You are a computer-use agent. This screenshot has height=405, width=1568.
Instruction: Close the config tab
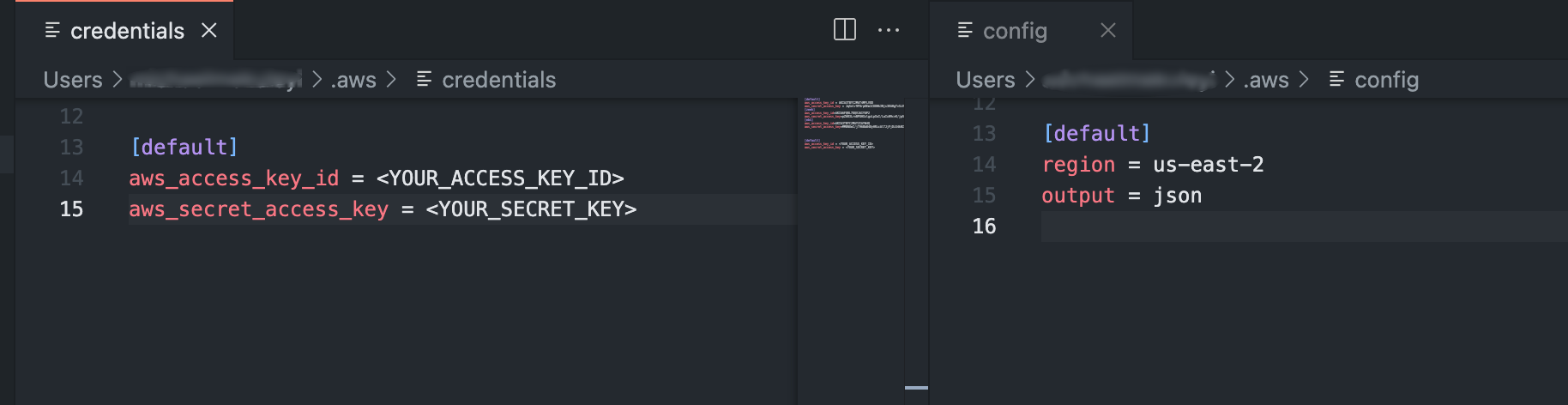point(1108,31)
